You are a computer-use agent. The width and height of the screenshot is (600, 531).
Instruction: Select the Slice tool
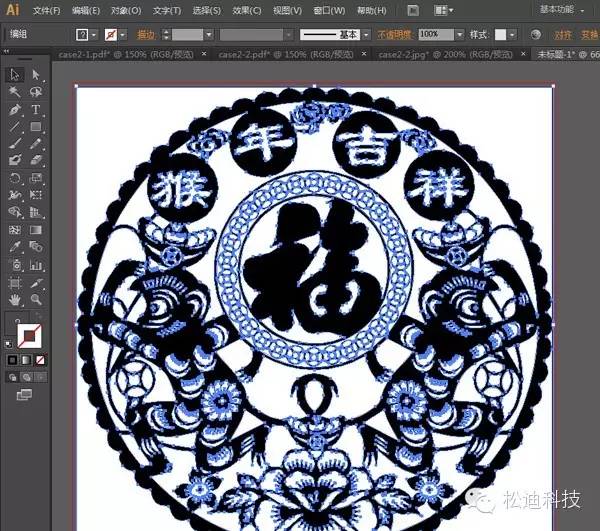[x=36, y=283]
